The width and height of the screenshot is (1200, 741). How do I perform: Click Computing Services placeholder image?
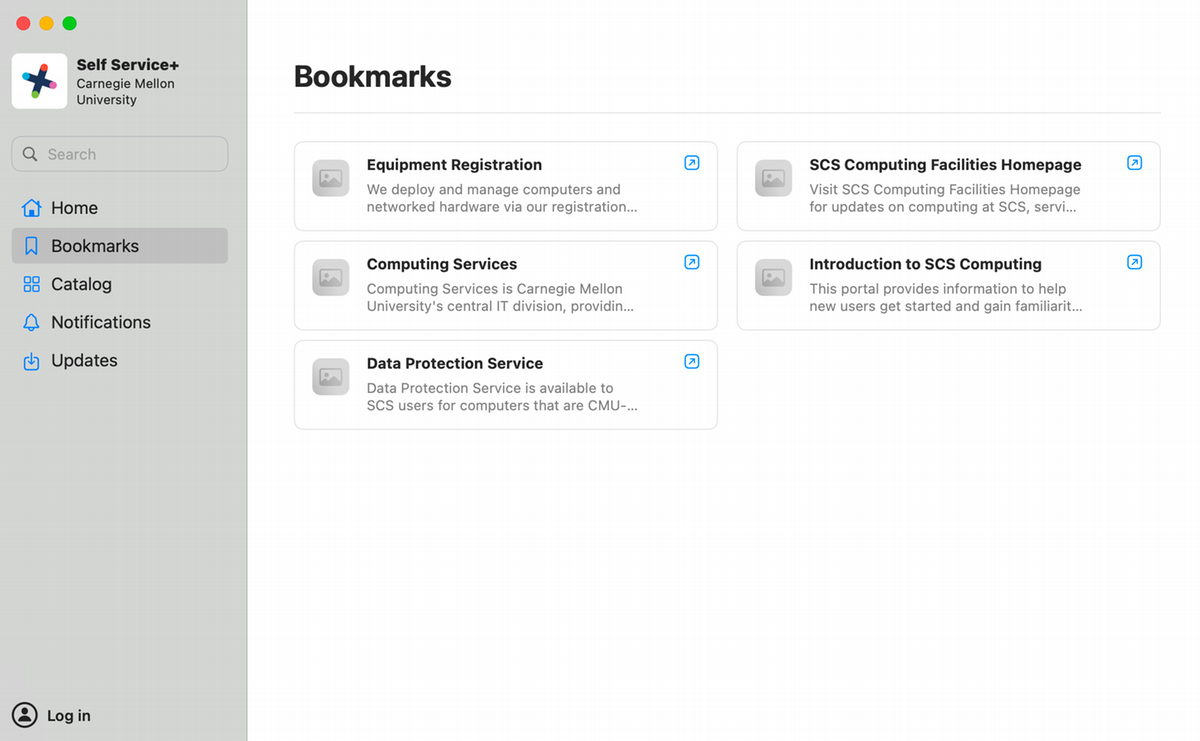pos(331,277)
